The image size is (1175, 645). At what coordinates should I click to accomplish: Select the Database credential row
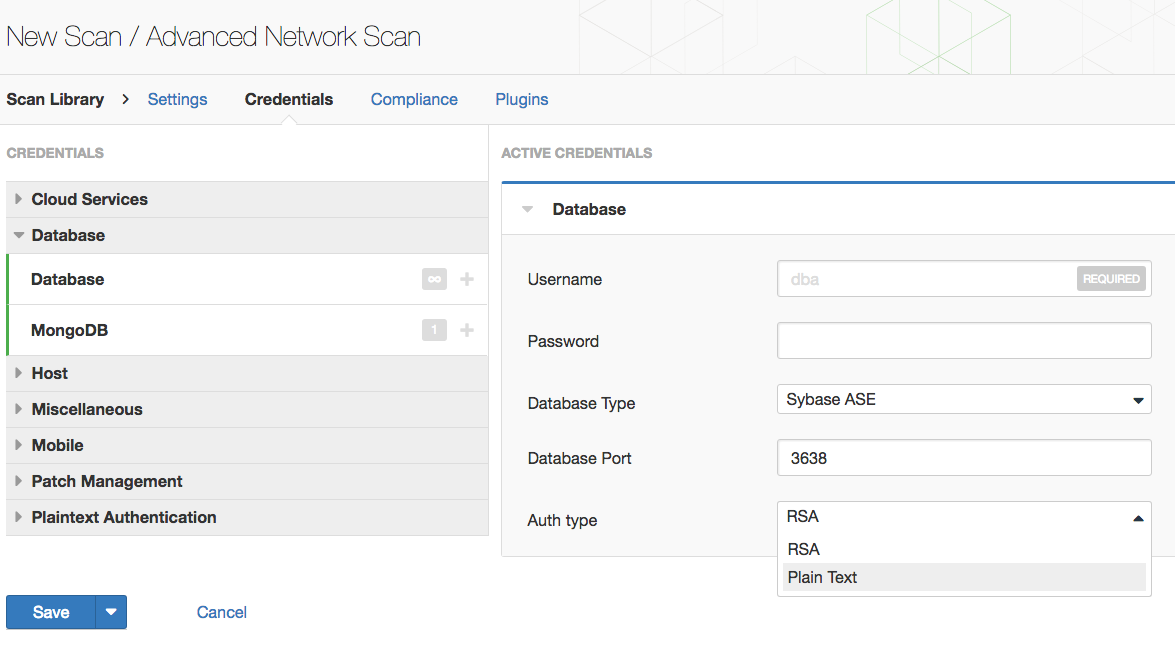click(247, 279)
